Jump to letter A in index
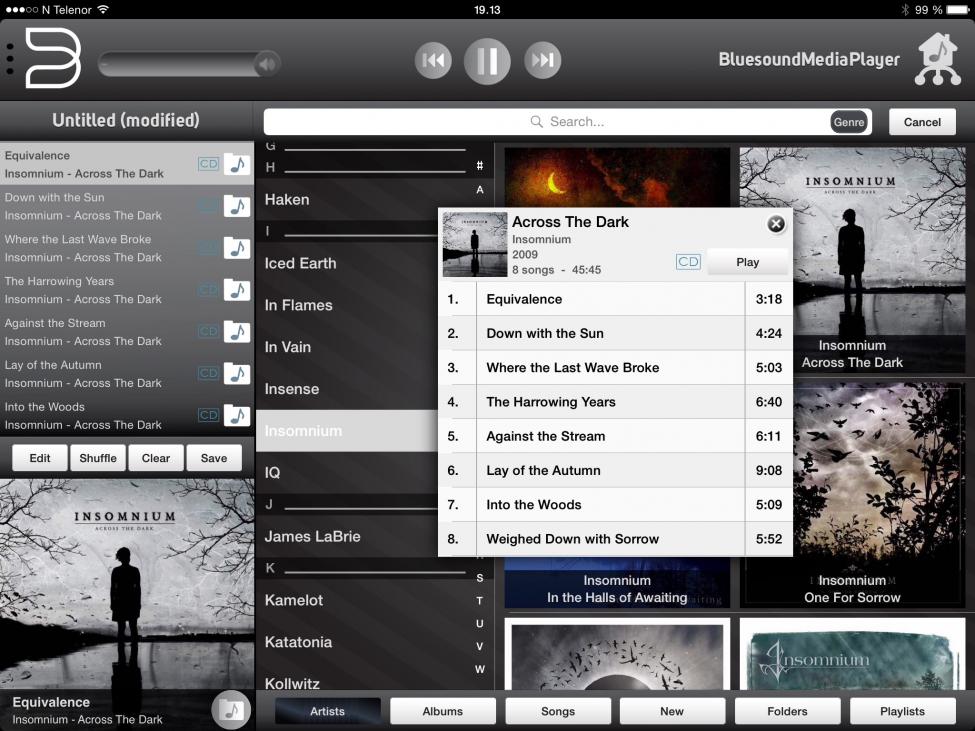This screenshot has width=975, height=731. pyautogui.click(x=479, y=190)
